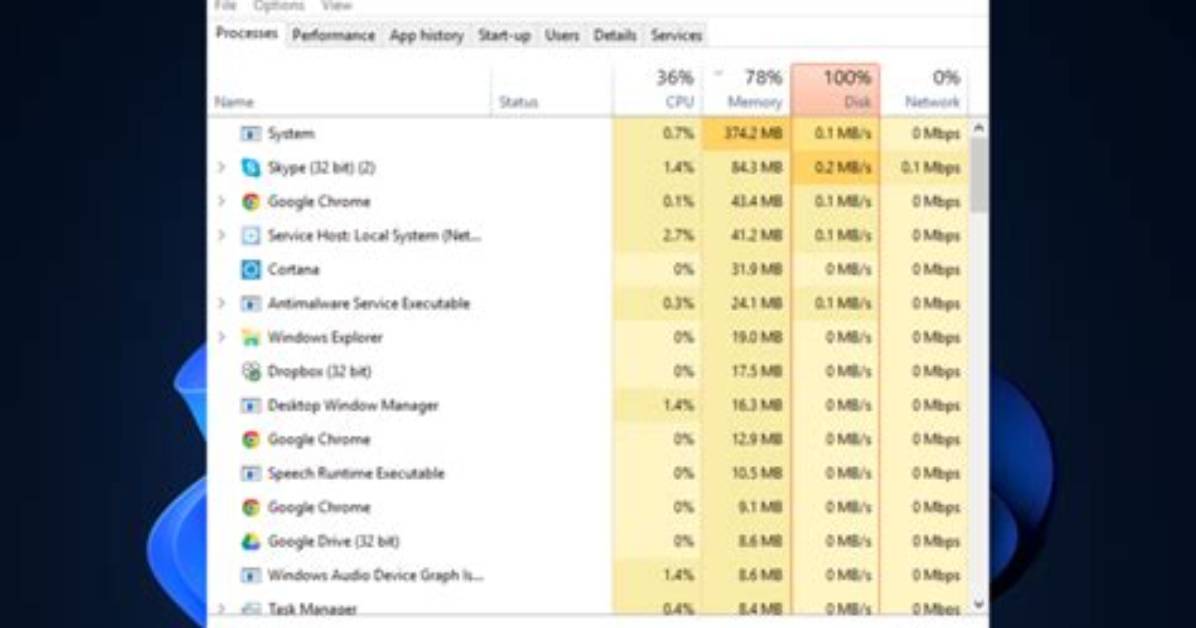Click the Skype process icon

pos(250,168)
